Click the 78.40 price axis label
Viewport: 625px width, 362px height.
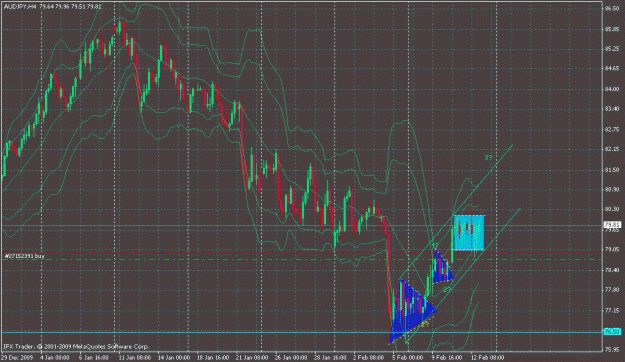click(612, 270)
